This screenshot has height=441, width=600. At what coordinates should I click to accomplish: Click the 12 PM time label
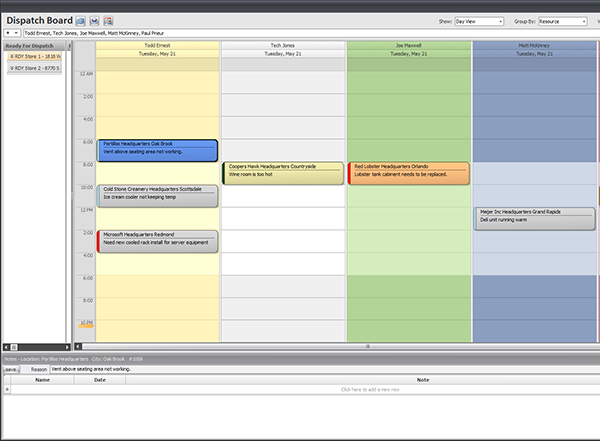click(86, 210)
